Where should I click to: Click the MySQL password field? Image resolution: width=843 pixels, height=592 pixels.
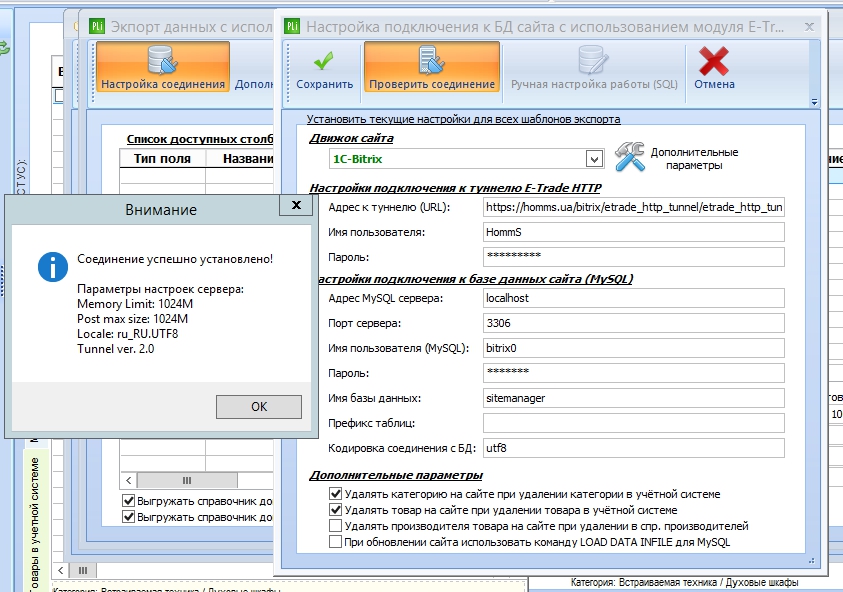[633, 373]
